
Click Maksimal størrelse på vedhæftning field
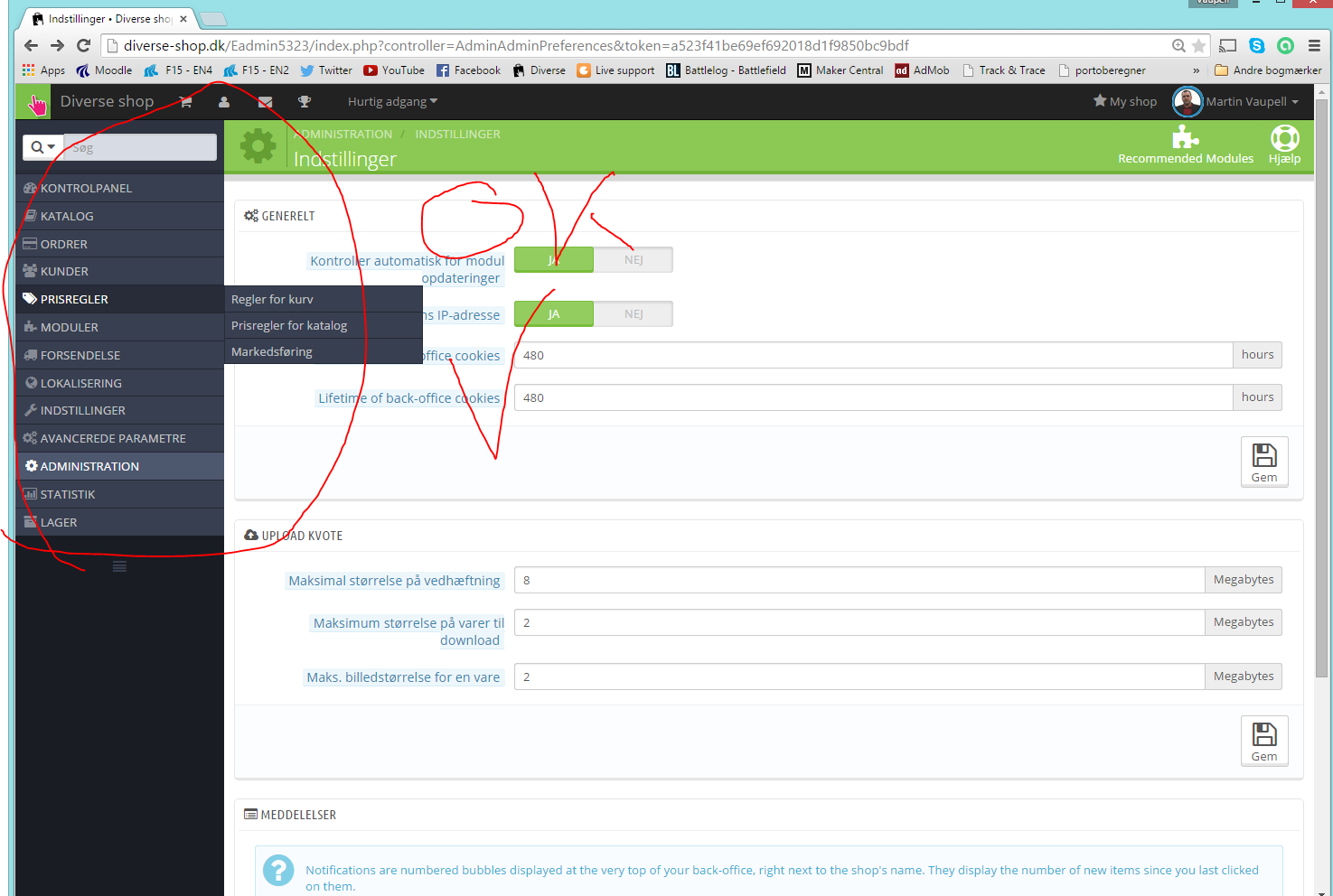click(x=859, y=580)
